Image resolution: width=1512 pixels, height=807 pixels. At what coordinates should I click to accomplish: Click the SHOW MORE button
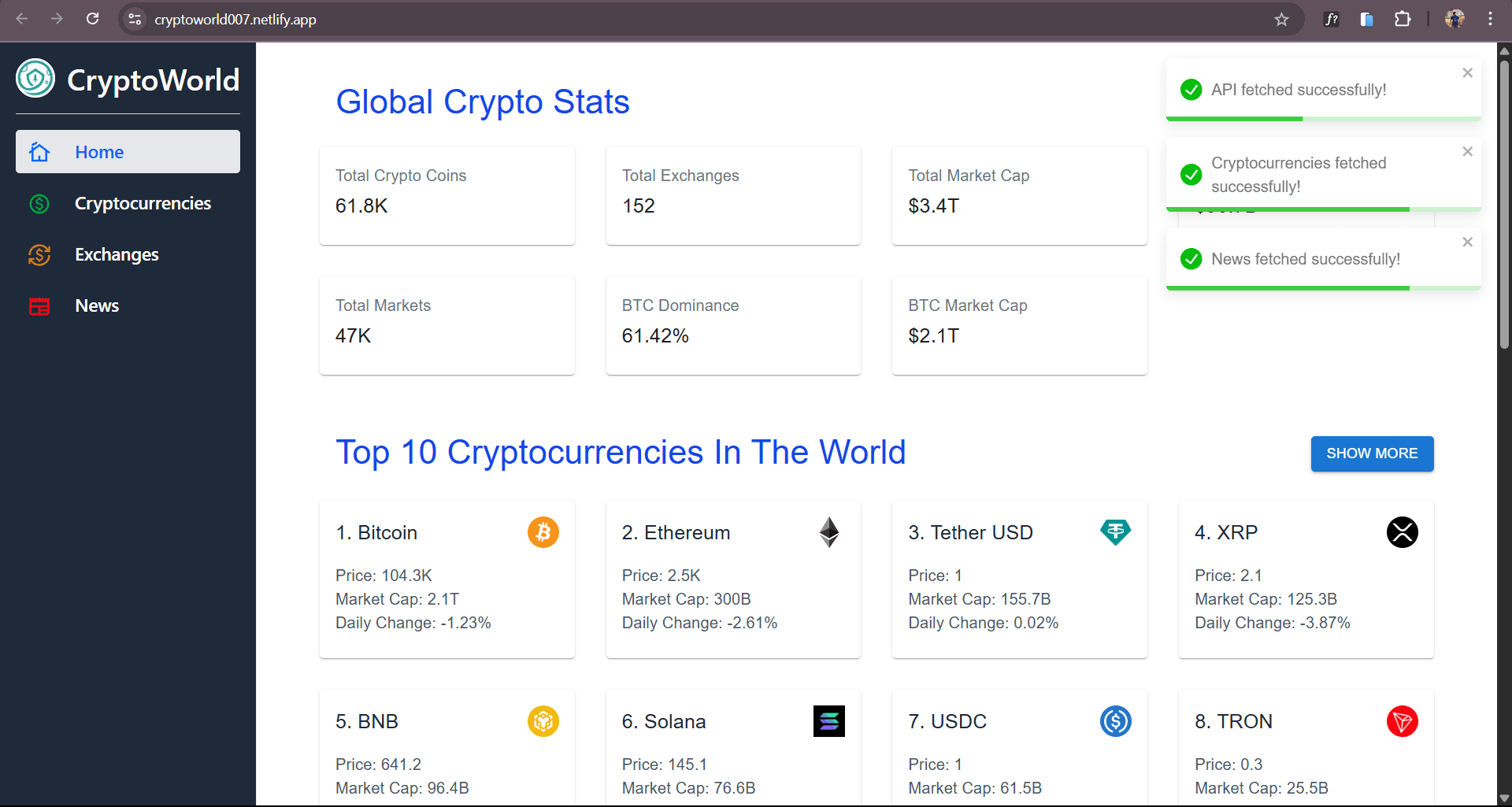tap(1372, 453)
